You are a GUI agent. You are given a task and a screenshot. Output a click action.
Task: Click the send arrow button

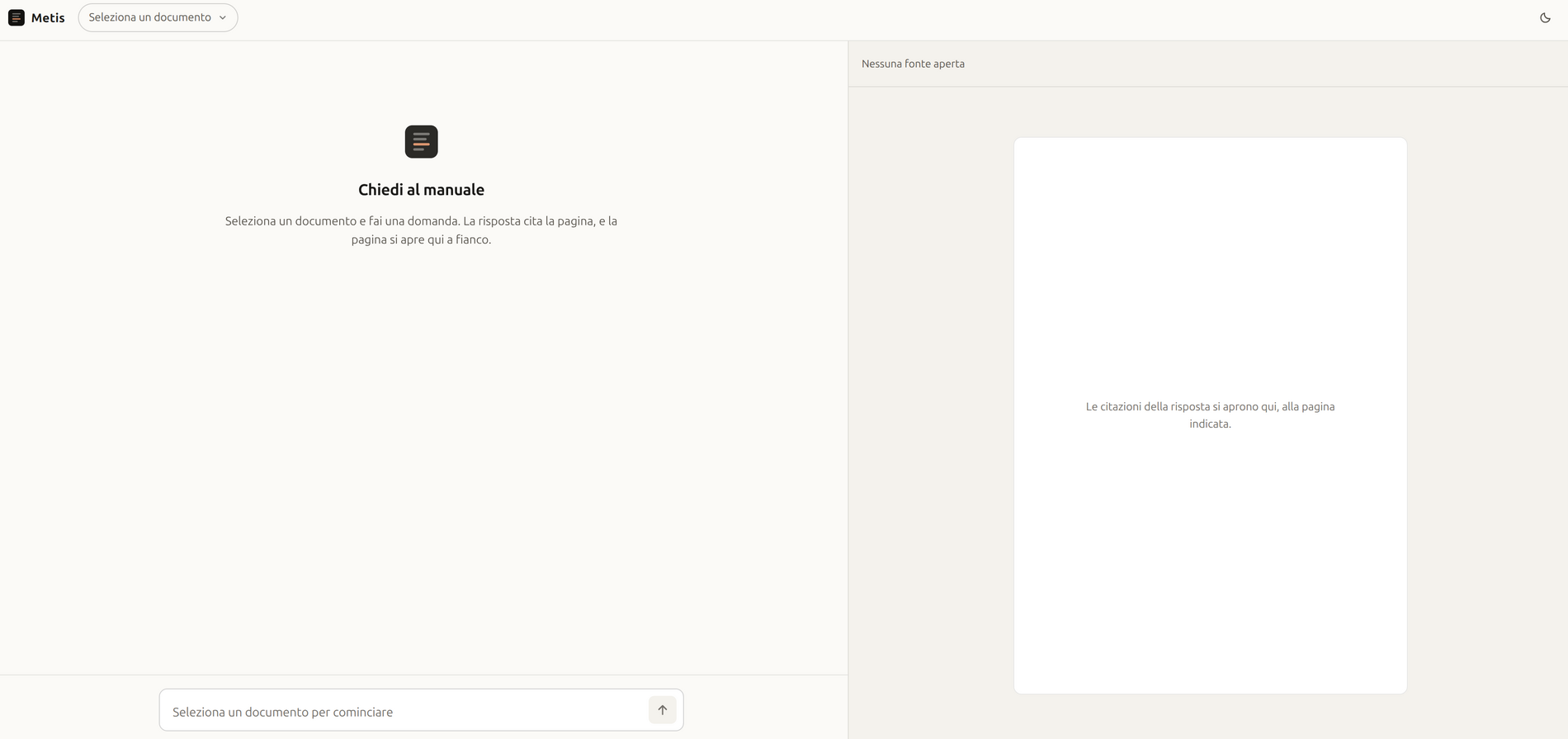(x=662, y=710)
